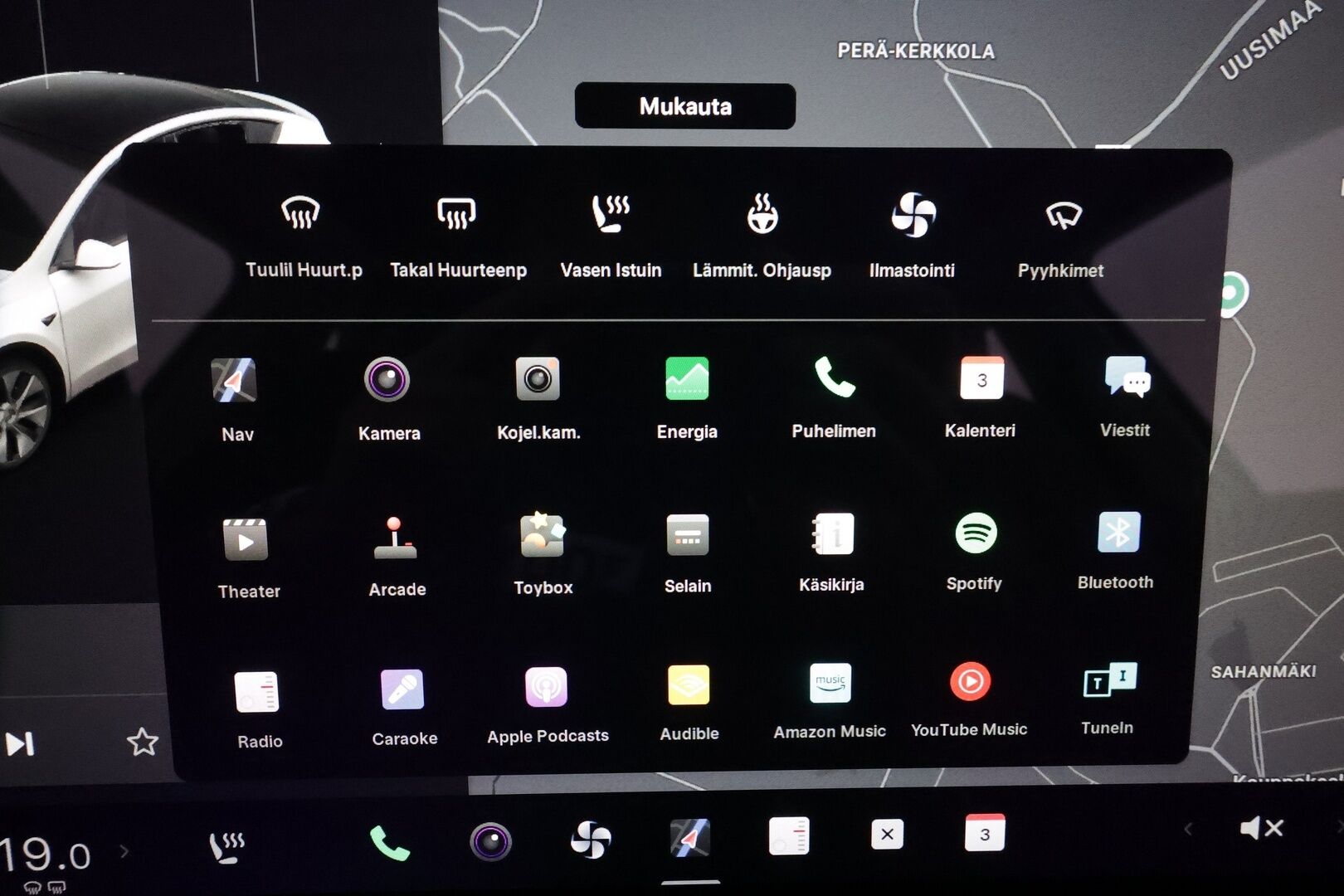The width and height of the screenshot is (1344, 896).
Task: Tap the fan icon in bottom dock
Action: point(591,840)
